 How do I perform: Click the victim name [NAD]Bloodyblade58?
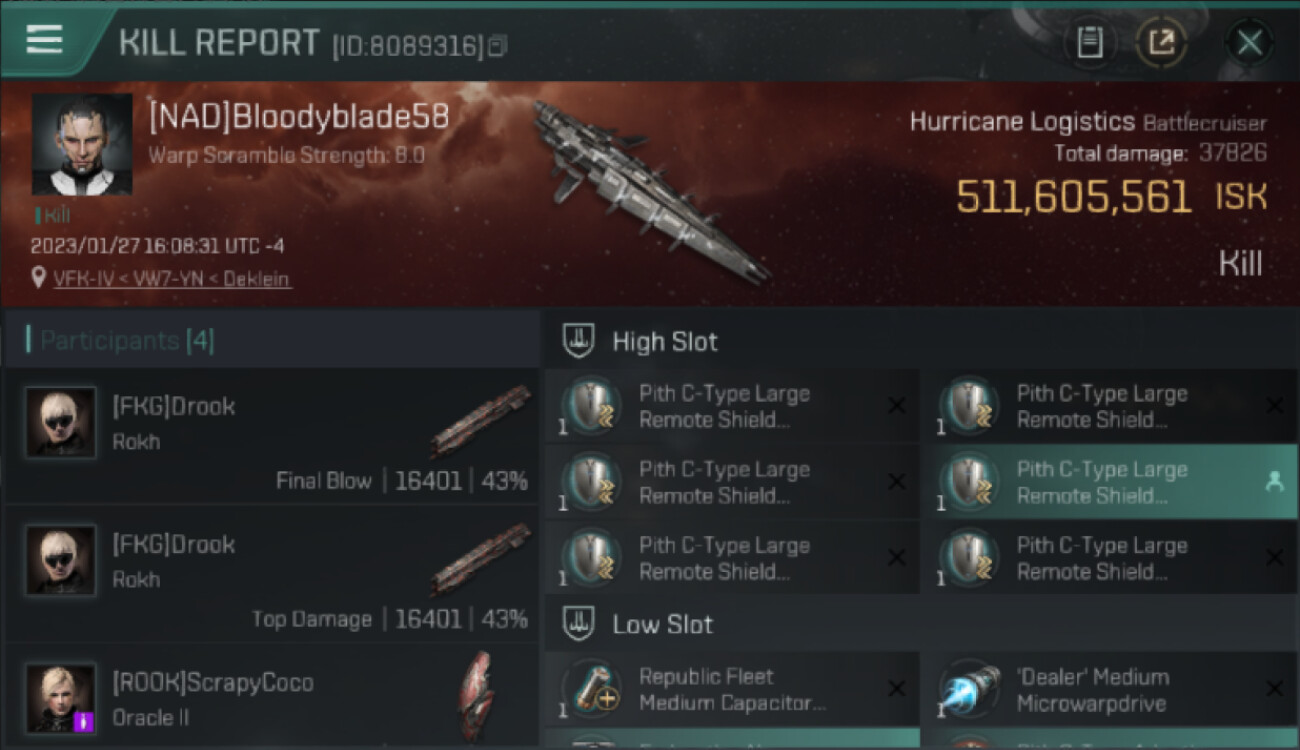(x=299, y=116)
